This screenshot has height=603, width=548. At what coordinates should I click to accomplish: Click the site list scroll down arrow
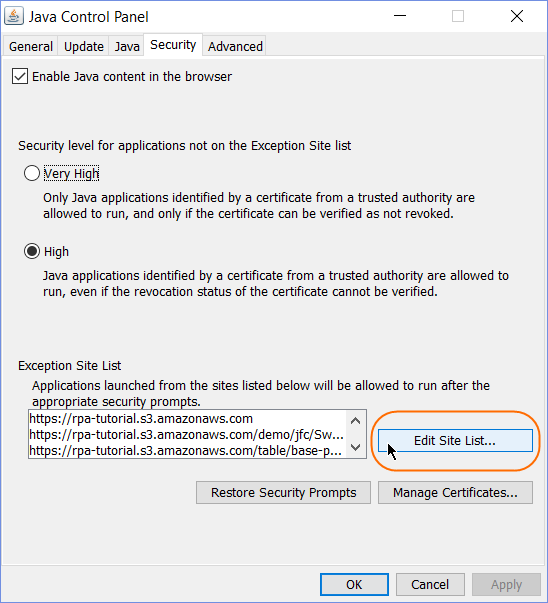(x=356, y=447)
